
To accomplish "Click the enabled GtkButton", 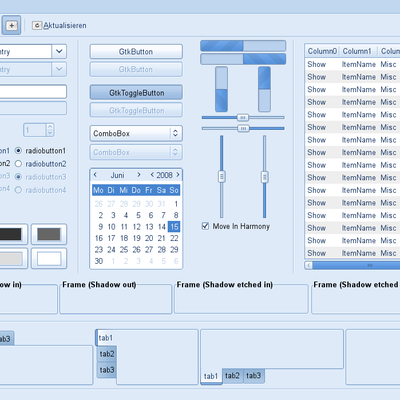I will tap(136, 51).
